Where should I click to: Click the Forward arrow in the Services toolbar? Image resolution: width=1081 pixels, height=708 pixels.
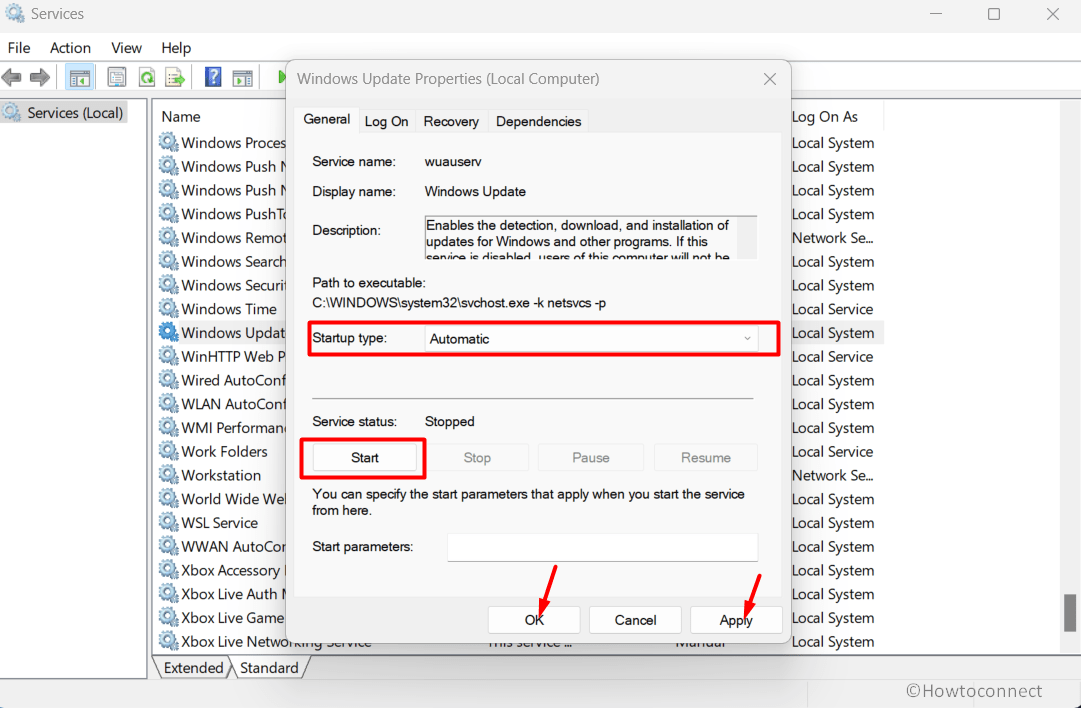(x=39, y=77)
